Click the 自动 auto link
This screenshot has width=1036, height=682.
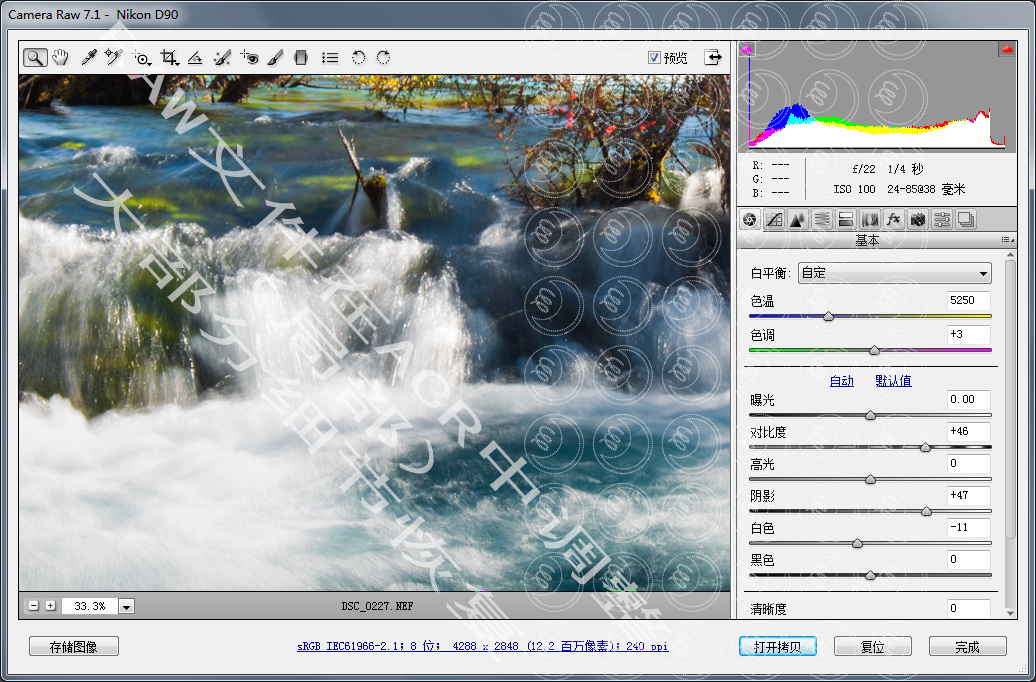[x=841, y=381]
